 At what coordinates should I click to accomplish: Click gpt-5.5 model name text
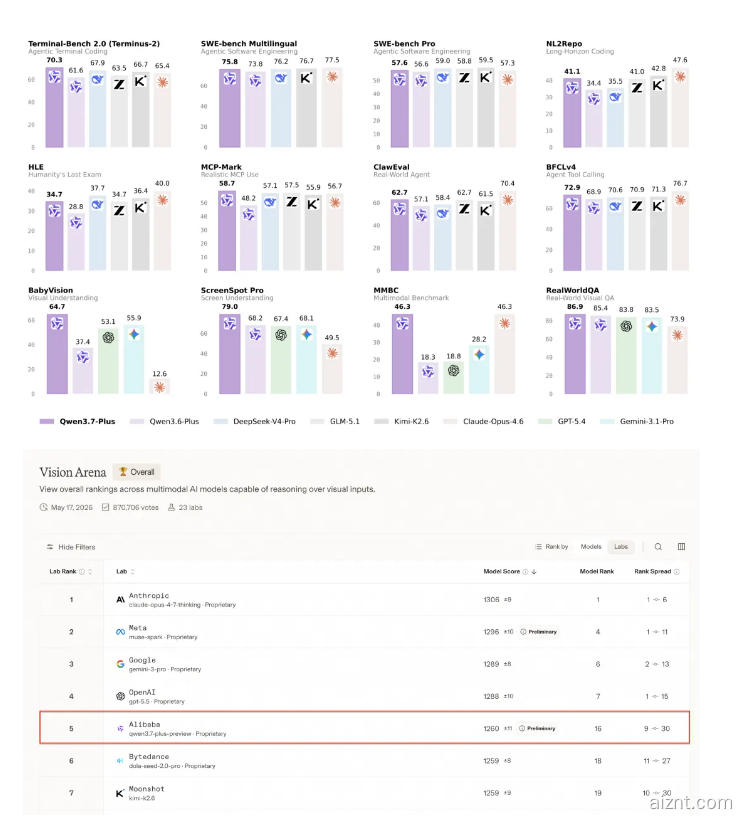pyautogui.click(x=139, y=701)
